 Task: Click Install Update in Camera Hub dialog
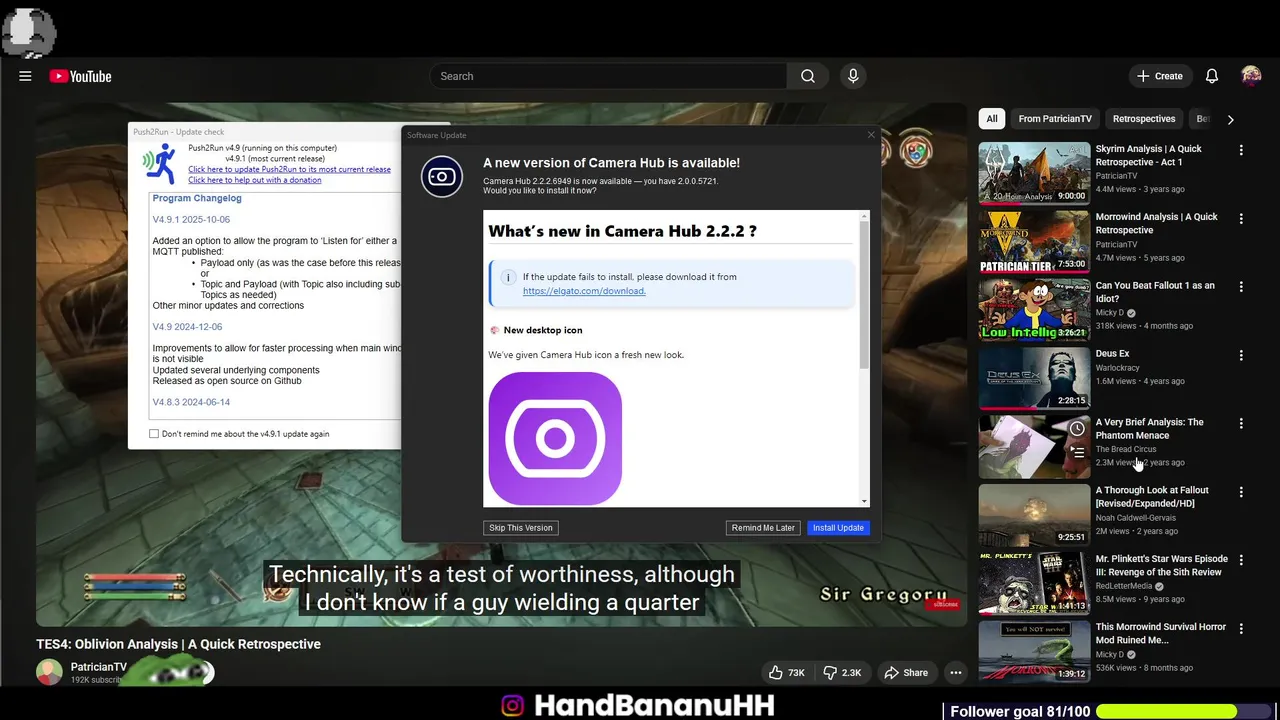click(838, 528)
